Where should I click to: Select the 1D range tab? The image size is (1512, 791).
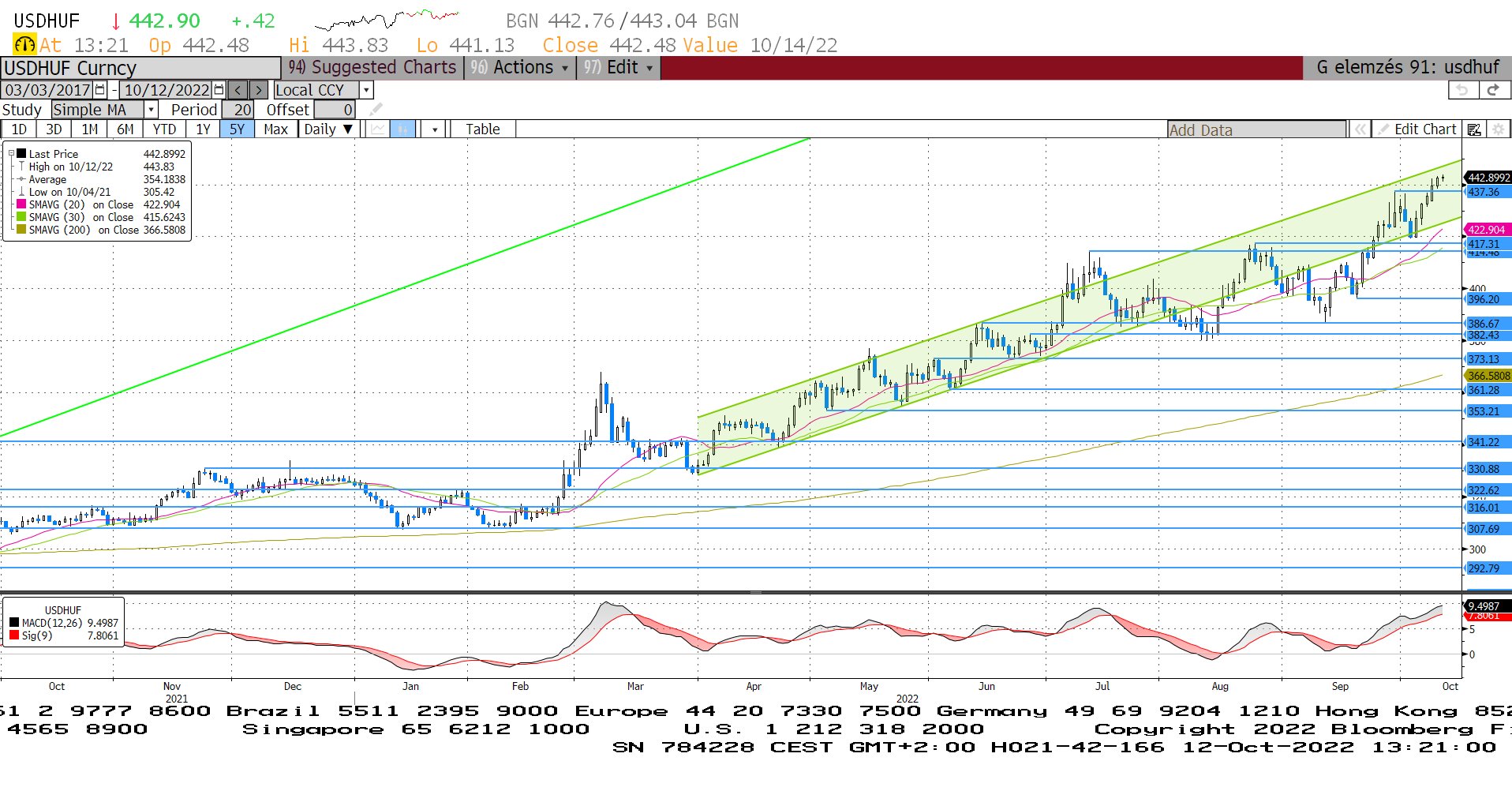click(19, 129)
